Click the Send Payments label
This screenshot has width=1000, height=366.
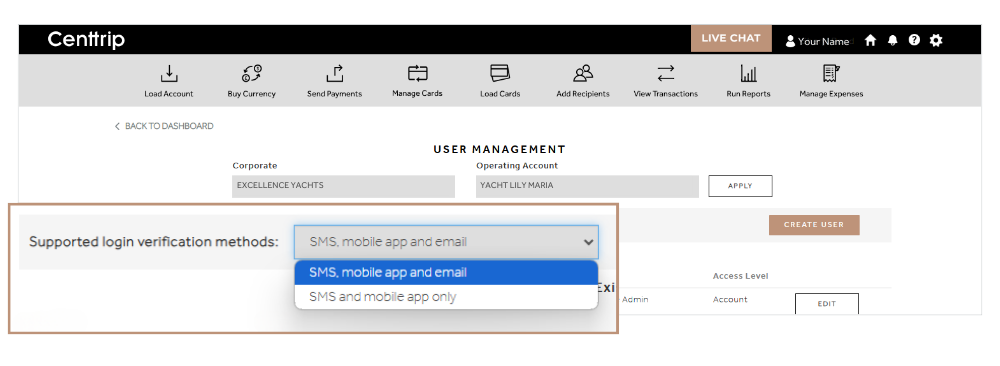pos(334,94)
